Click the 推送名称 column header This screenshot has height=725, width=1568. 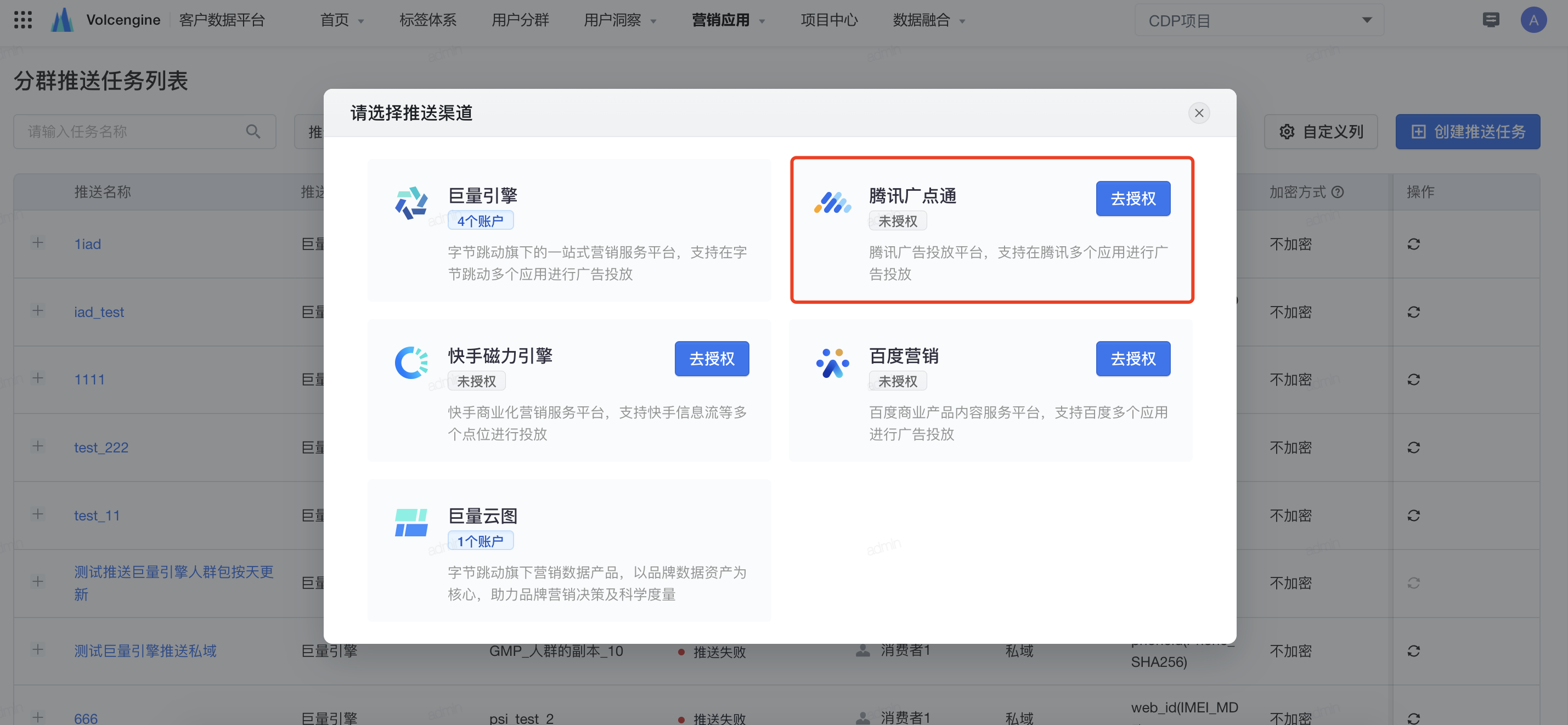102,192
